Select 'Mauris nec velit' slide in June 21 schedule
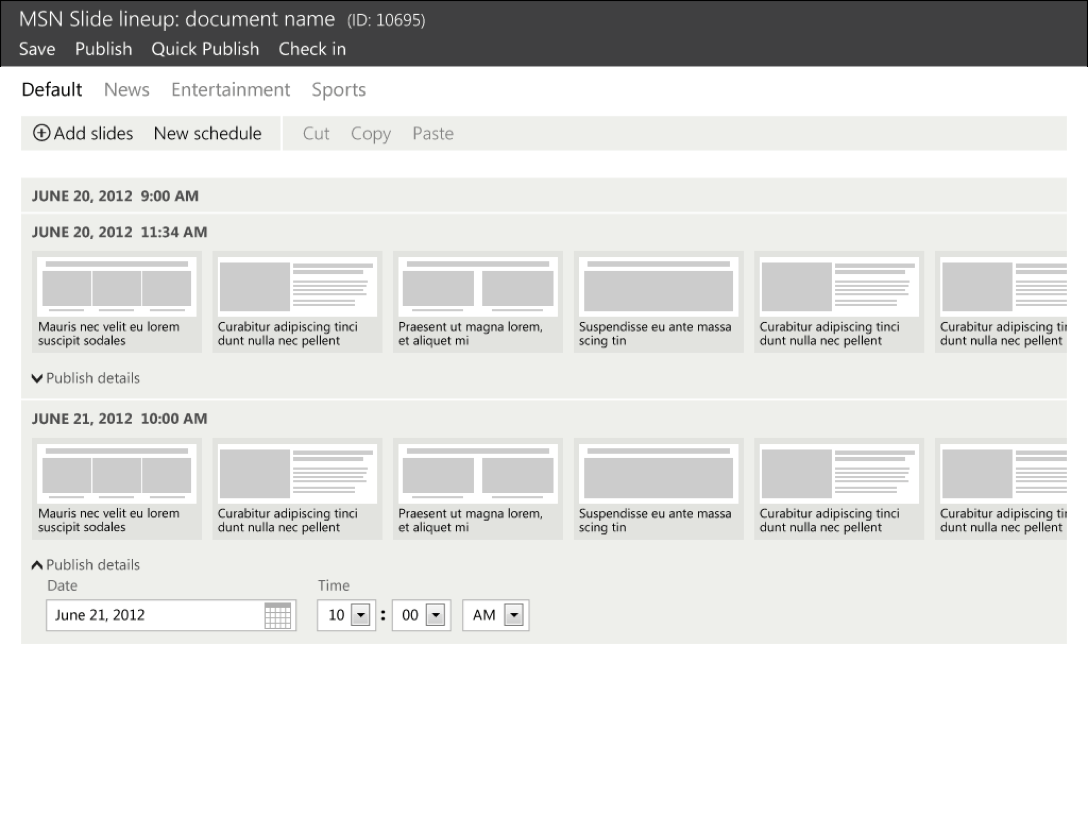Image resolution: width=1088 pixels, height=816 pixels. pyautogui.click(x=117, y=488)
